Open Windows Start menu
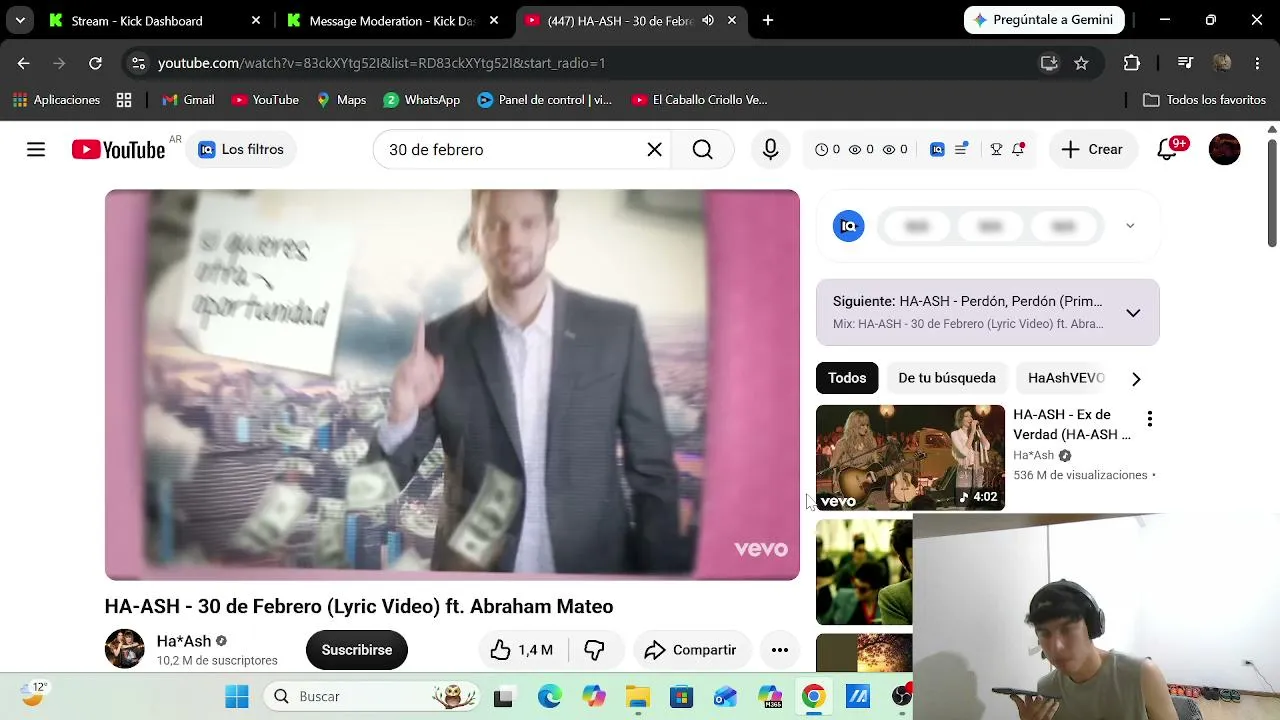 point(237,697)
